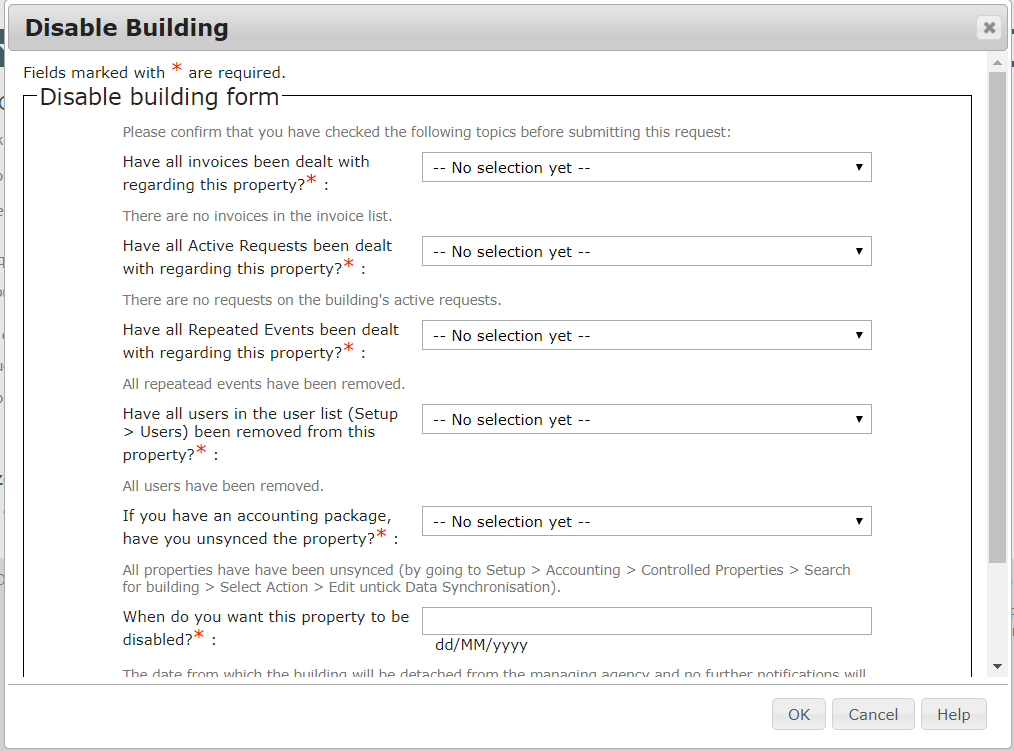
Task: Open the Active Requests dropdown
Action: pyautogui.click(x=646, y=252)
